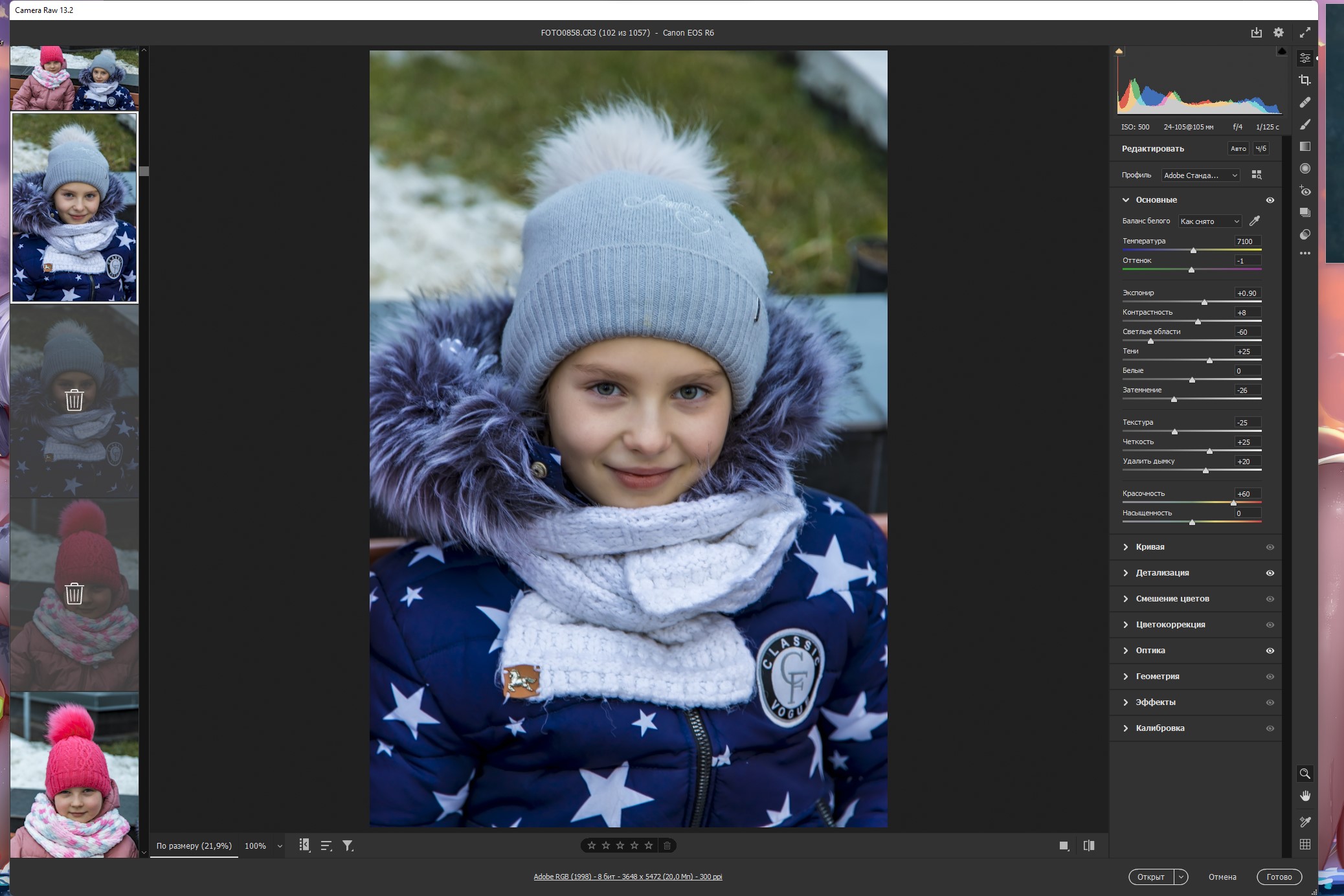Screen dimensions: 1344x896
Task: Select the Hand pan tool
Action: [x=1305, y=796]
